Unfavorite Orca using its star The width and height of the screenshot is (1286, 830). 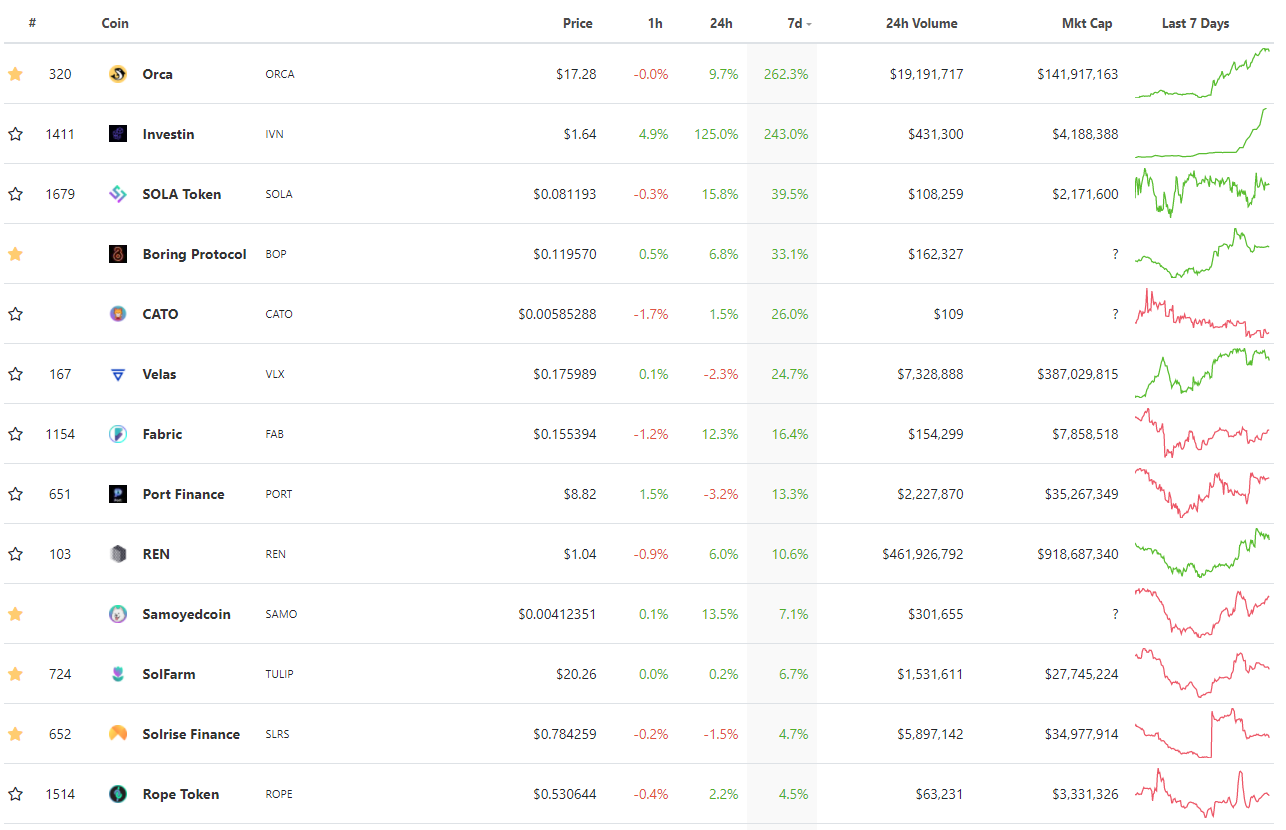tap(15, 74)
